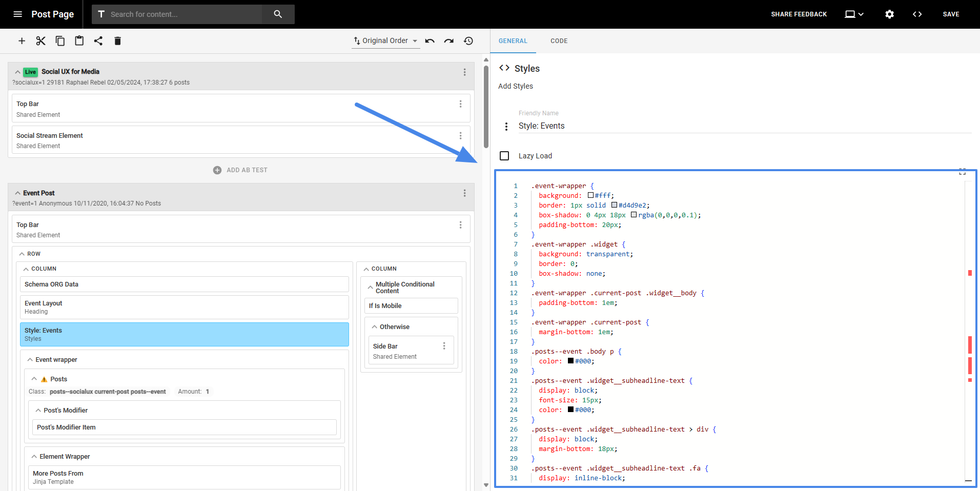
Task: Click the share icon in toolbar
Action: pos(98,41)
